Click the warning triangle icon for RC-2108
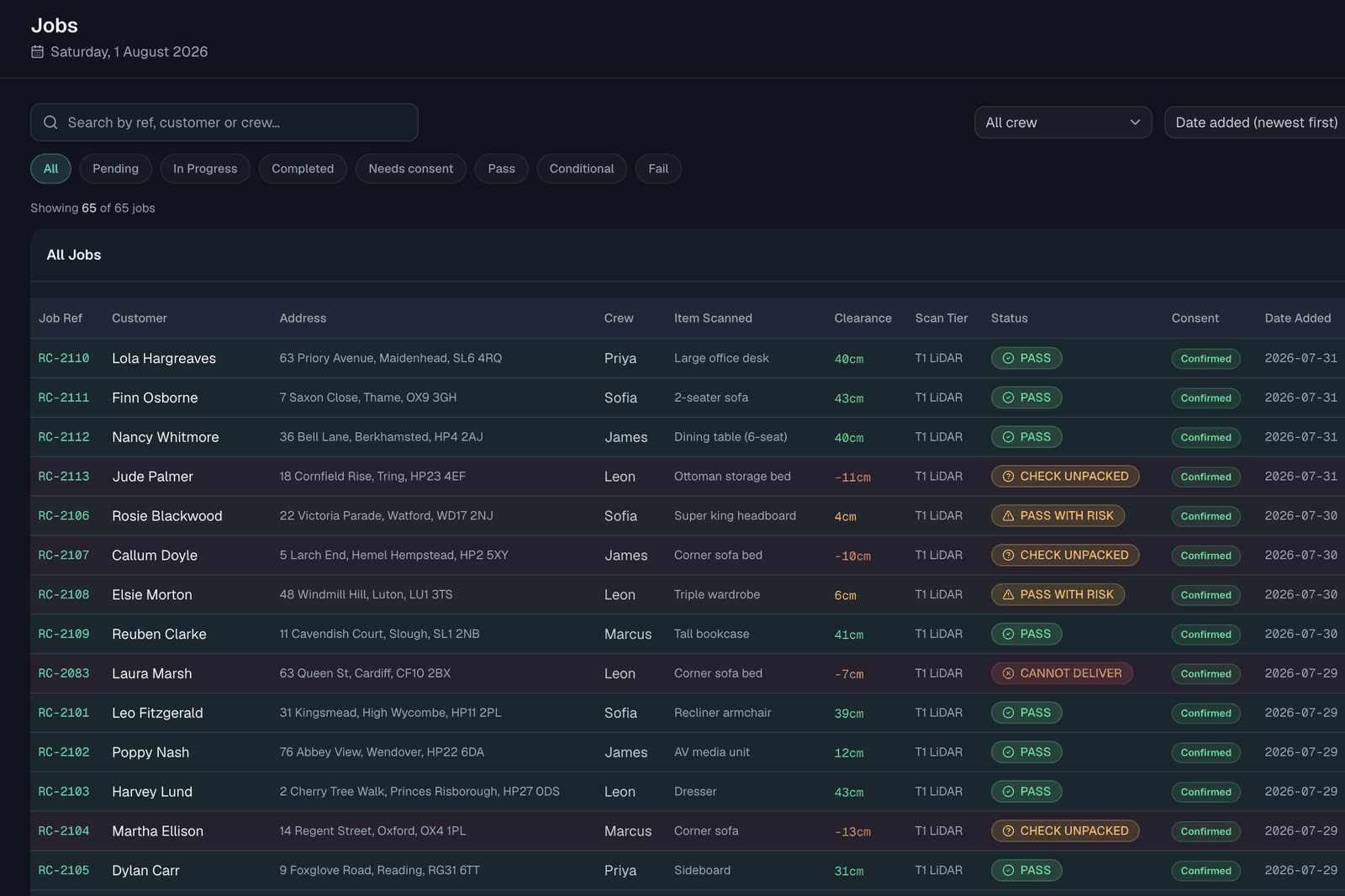The image size is (1345, 896). point(1008,595)
